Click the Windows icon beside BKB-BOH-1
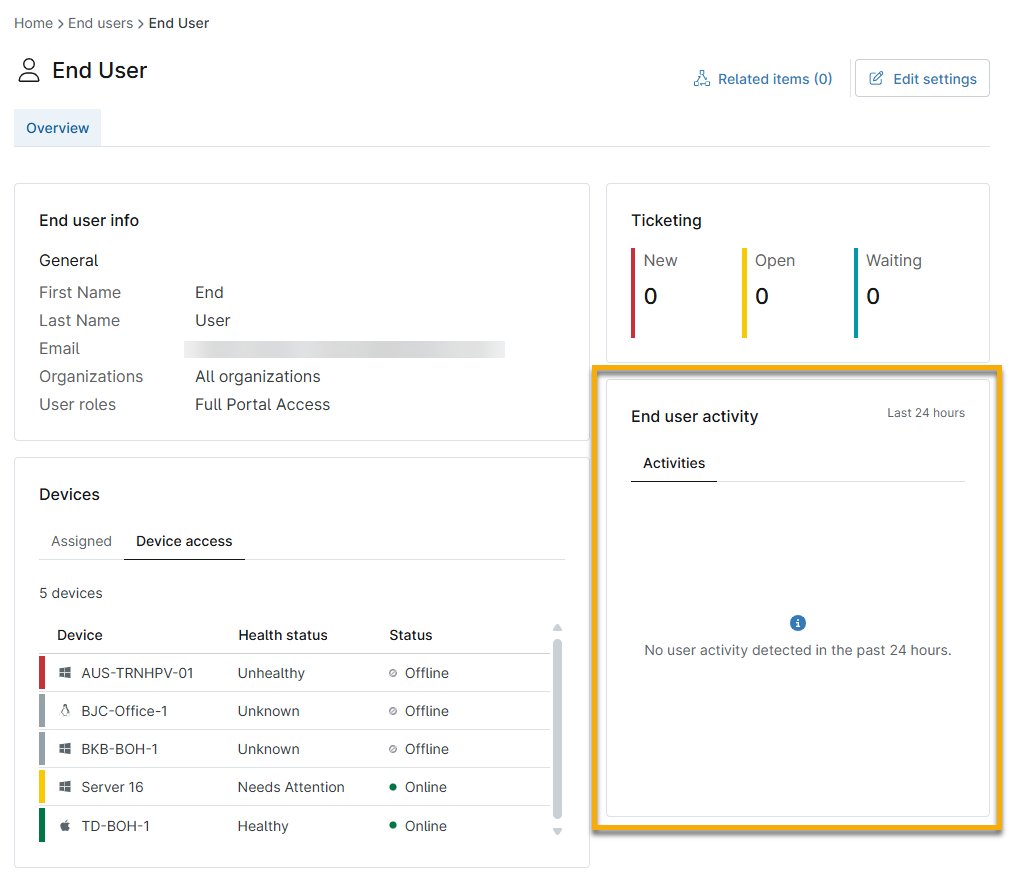1013x893 pixels. tap(65, 749)
